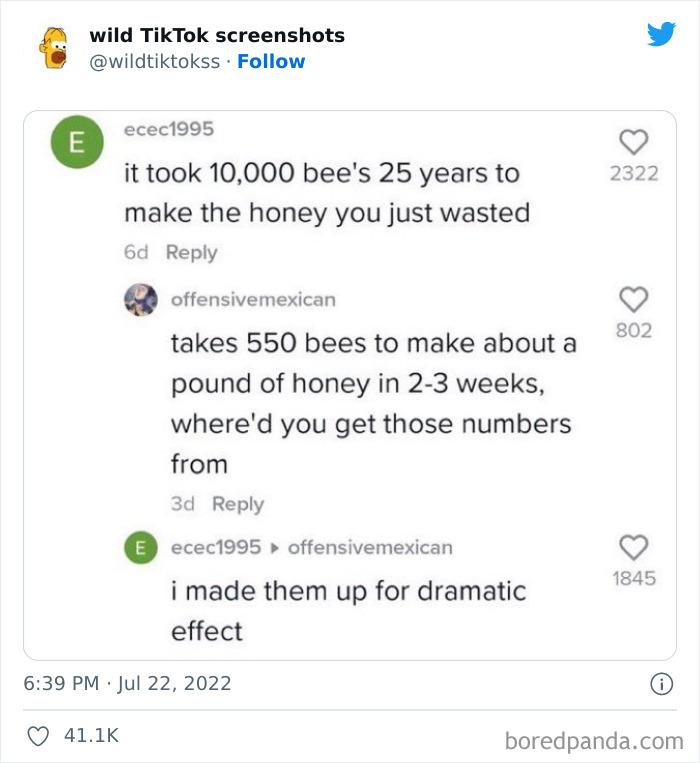Click the Twitter bird logo
This screenshot has width=700, height=763.
(661, 35)
